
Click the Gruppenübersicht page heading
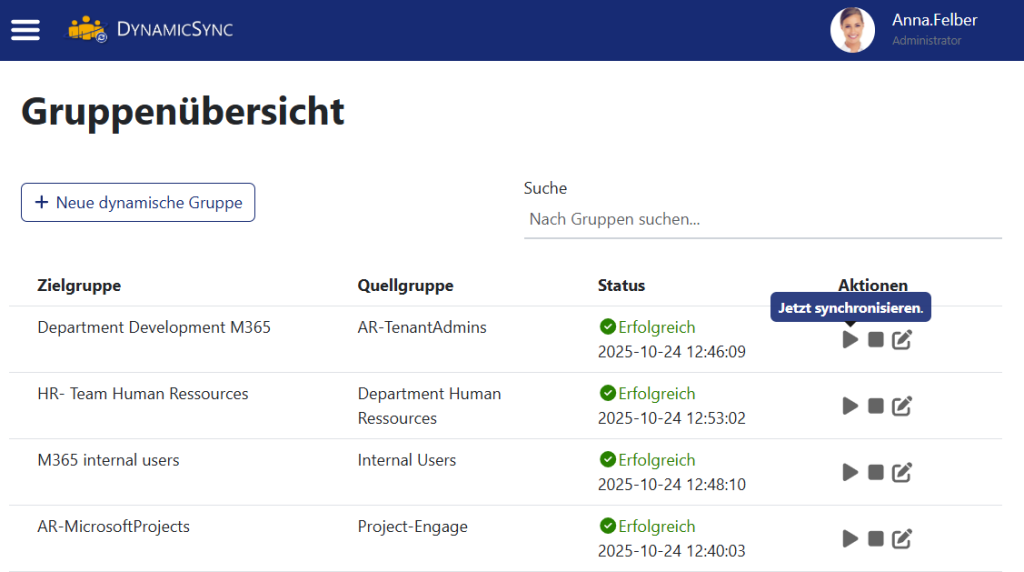pos(183,112)
